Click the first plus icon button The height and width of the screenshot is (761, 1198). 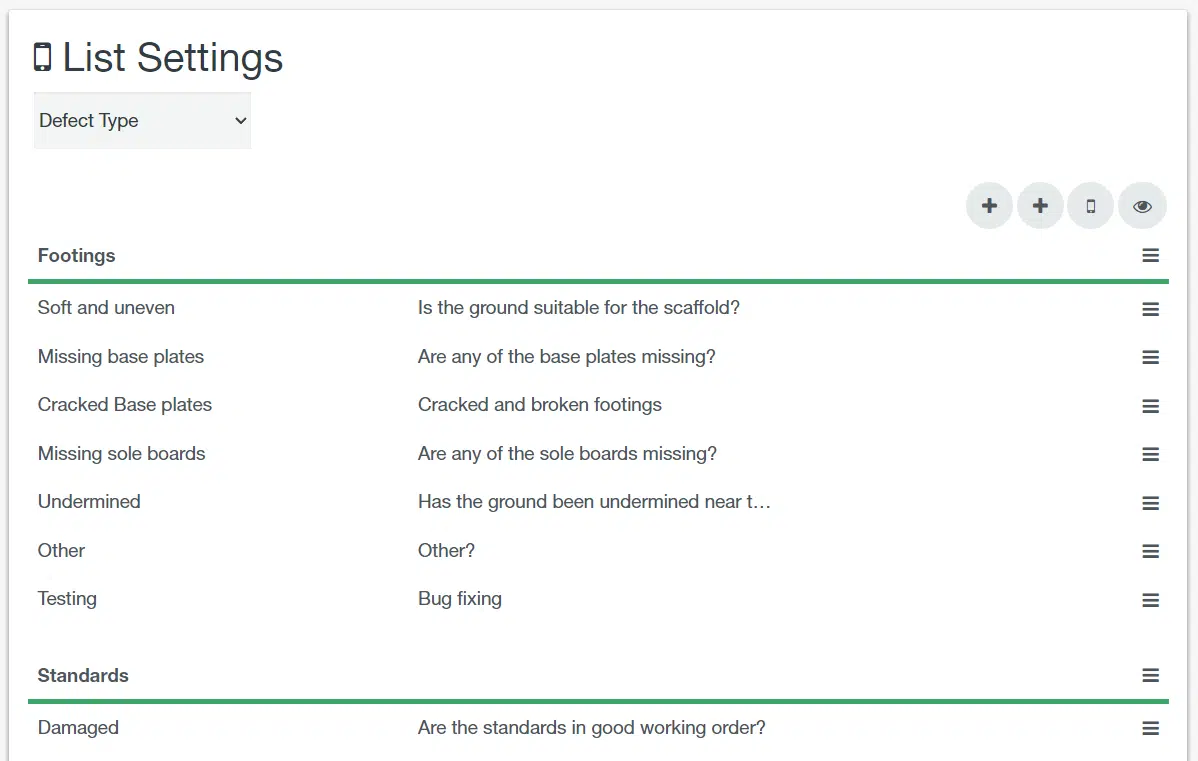click(x=989, y=206)
